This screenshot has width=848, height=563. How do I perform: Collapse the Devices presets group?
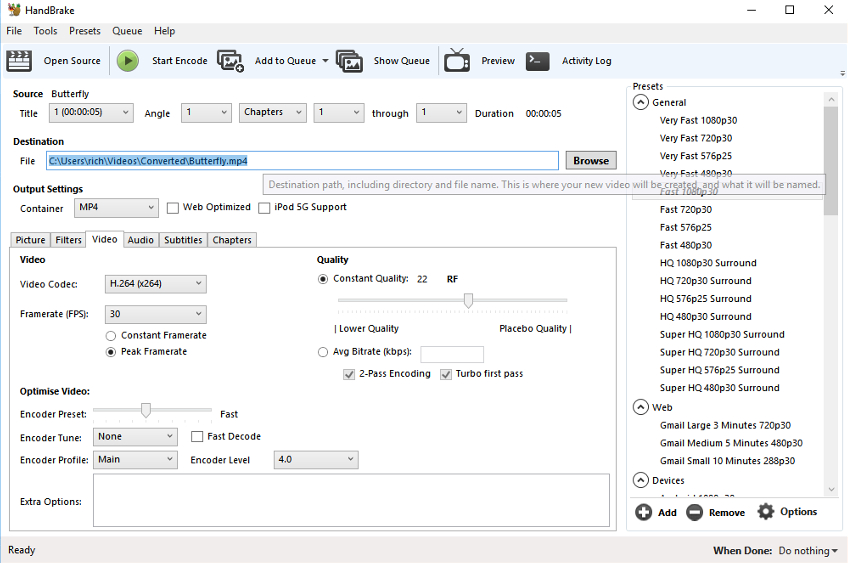[641, 480]
